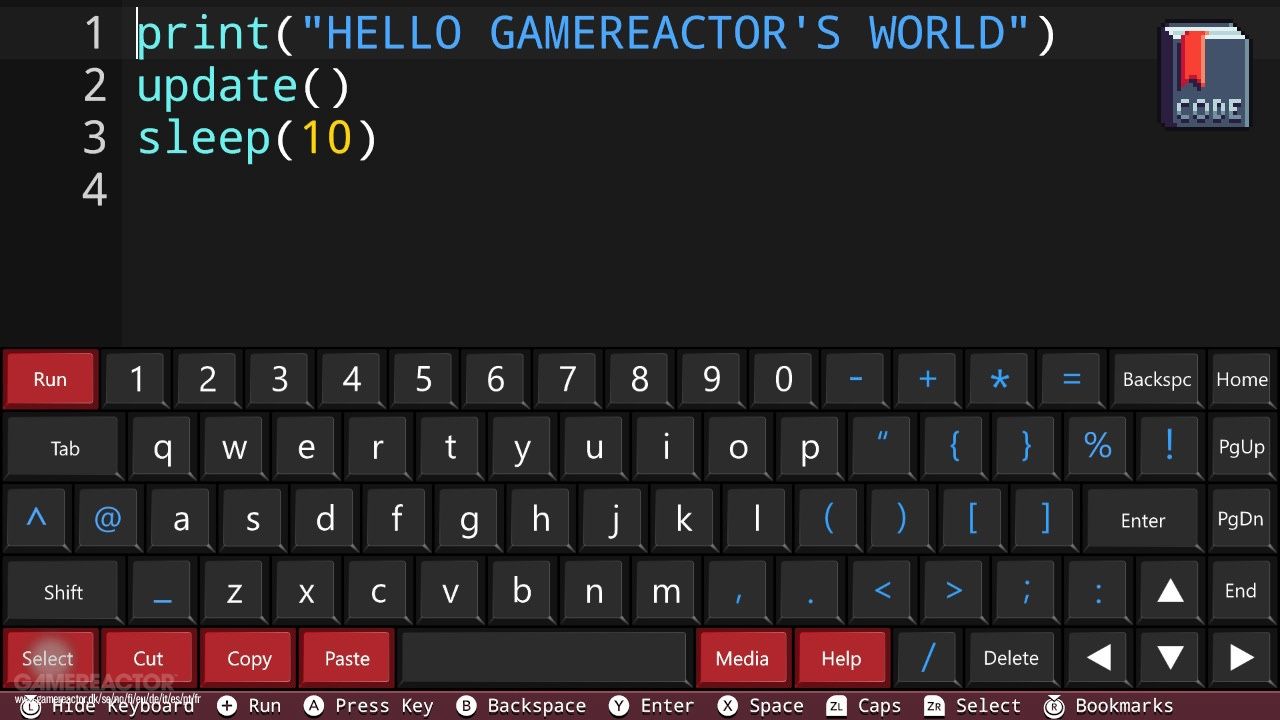Tap the @ symbol key
The width and height of the screenshot is (1280, 720).
[107, 520]
